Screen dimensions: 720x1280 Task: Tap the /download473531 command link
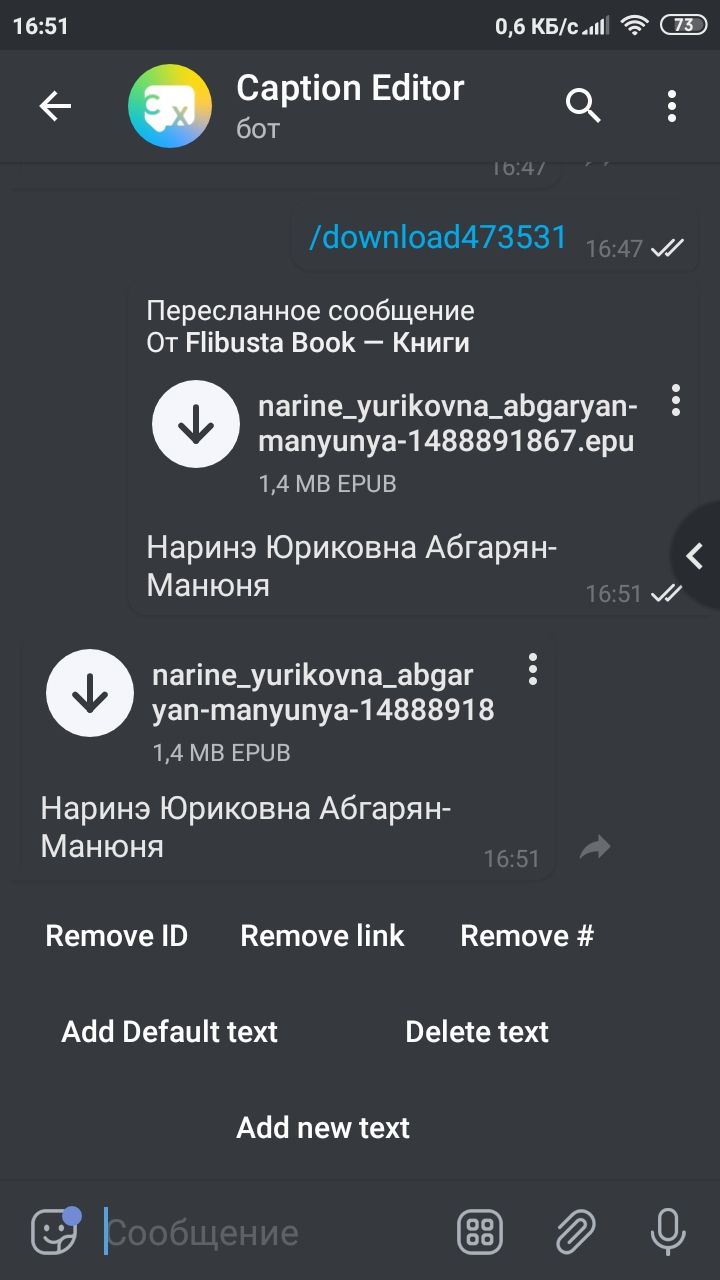[438, 238]
